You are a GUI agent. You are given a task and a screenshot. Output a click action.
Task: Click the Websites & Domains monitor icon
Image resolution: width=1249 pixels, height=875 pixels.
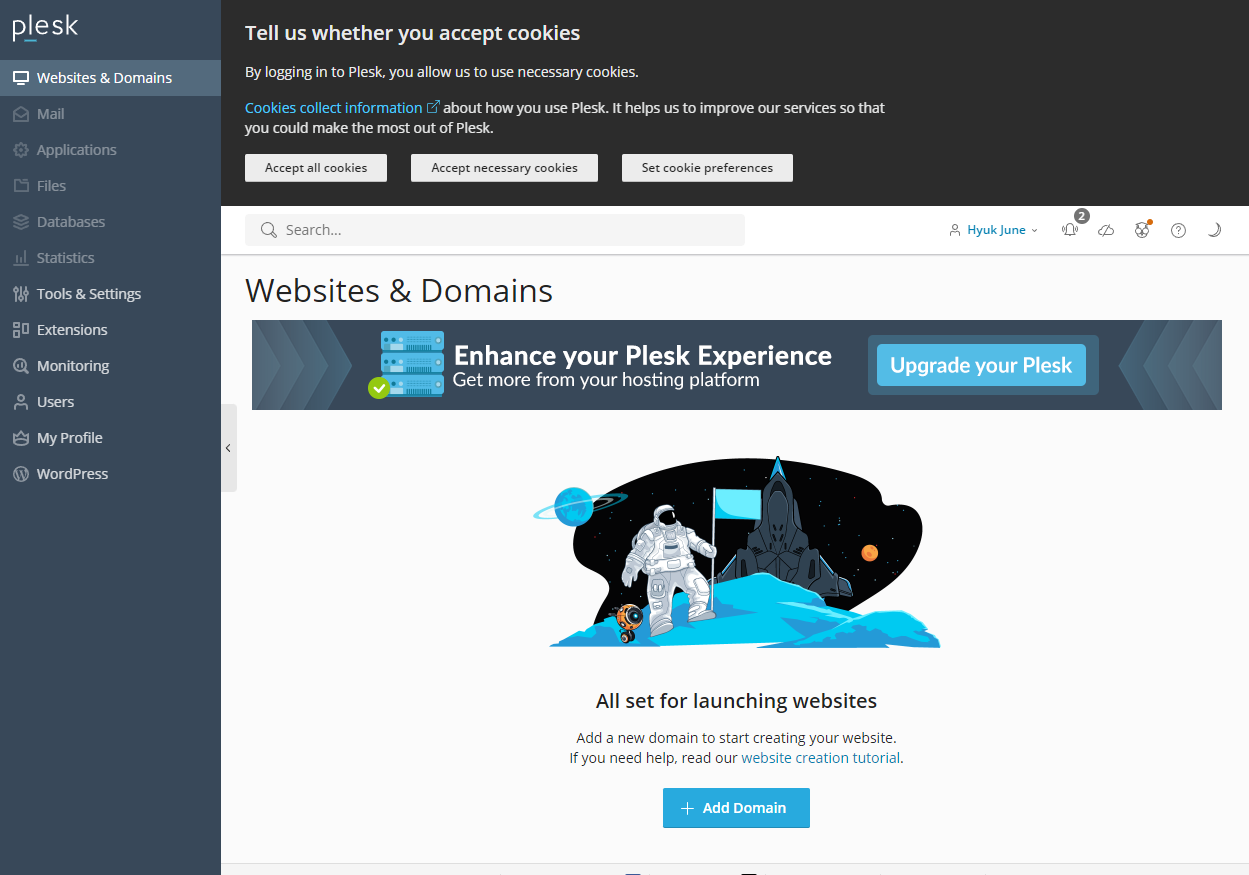coord(20,78)
